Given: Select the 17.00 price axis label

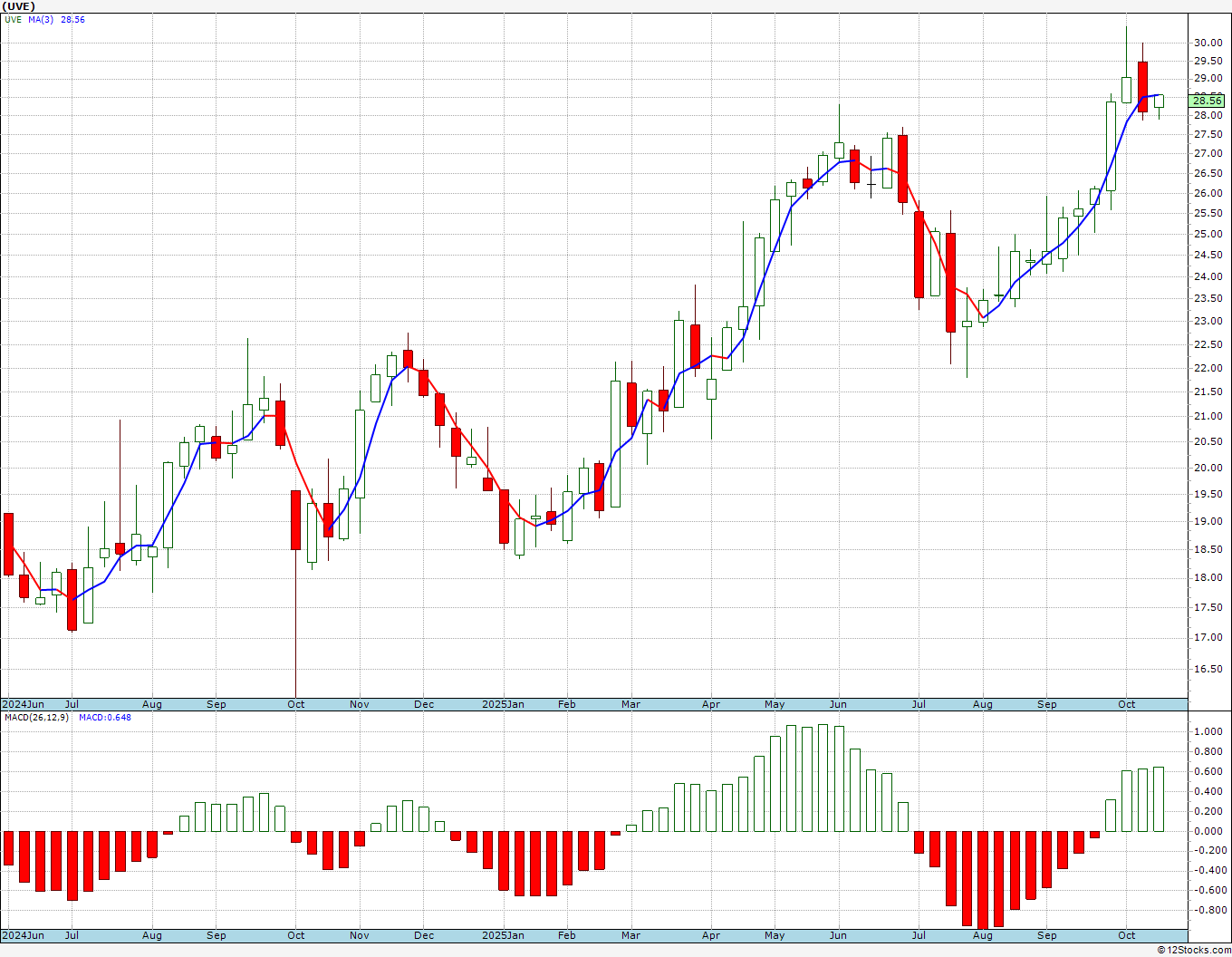Looking at the screenshot, I should [x=1208, y=637].
